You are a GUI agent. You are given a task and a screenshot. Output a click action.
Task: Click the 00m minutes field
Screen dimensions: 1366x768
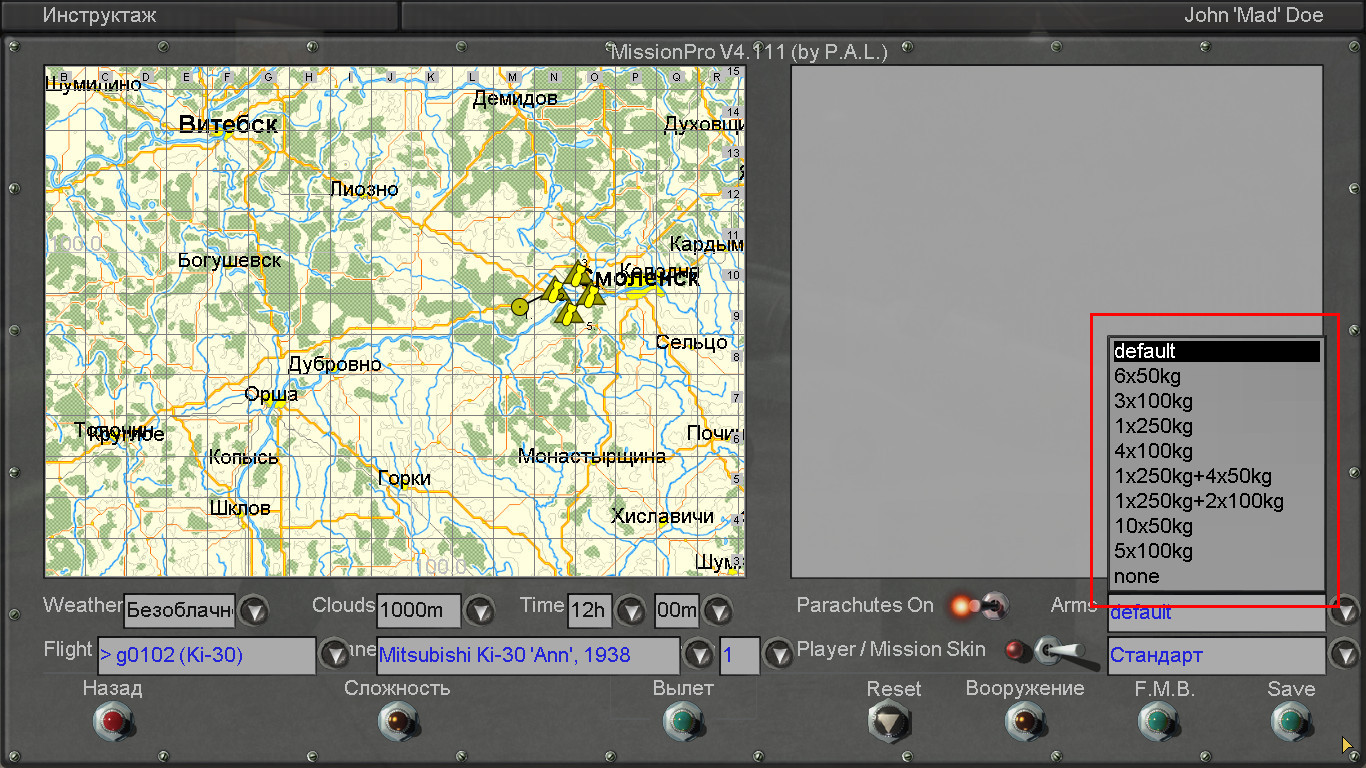[x=677, y=610]
